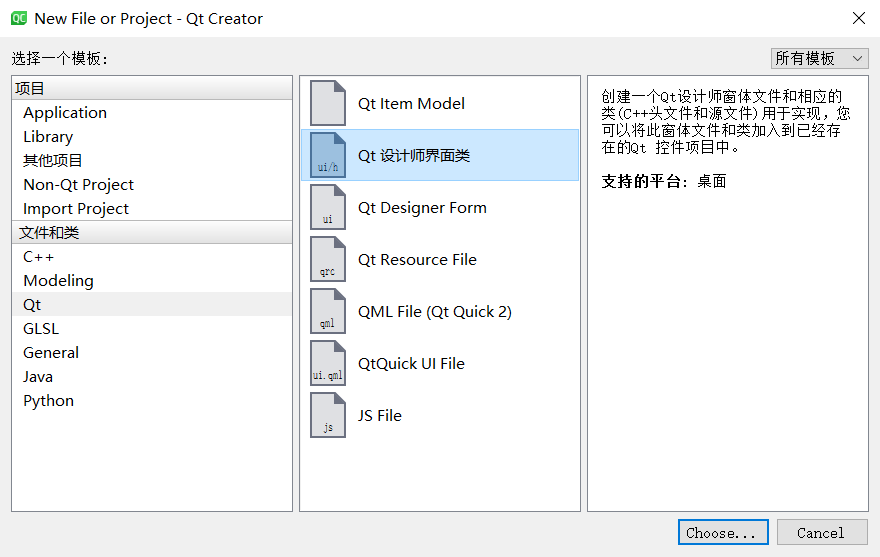The width and height of the screenshot is (880, 557).
Task: Select the Non-Qt Project category
Action: [x=152, y=185]
